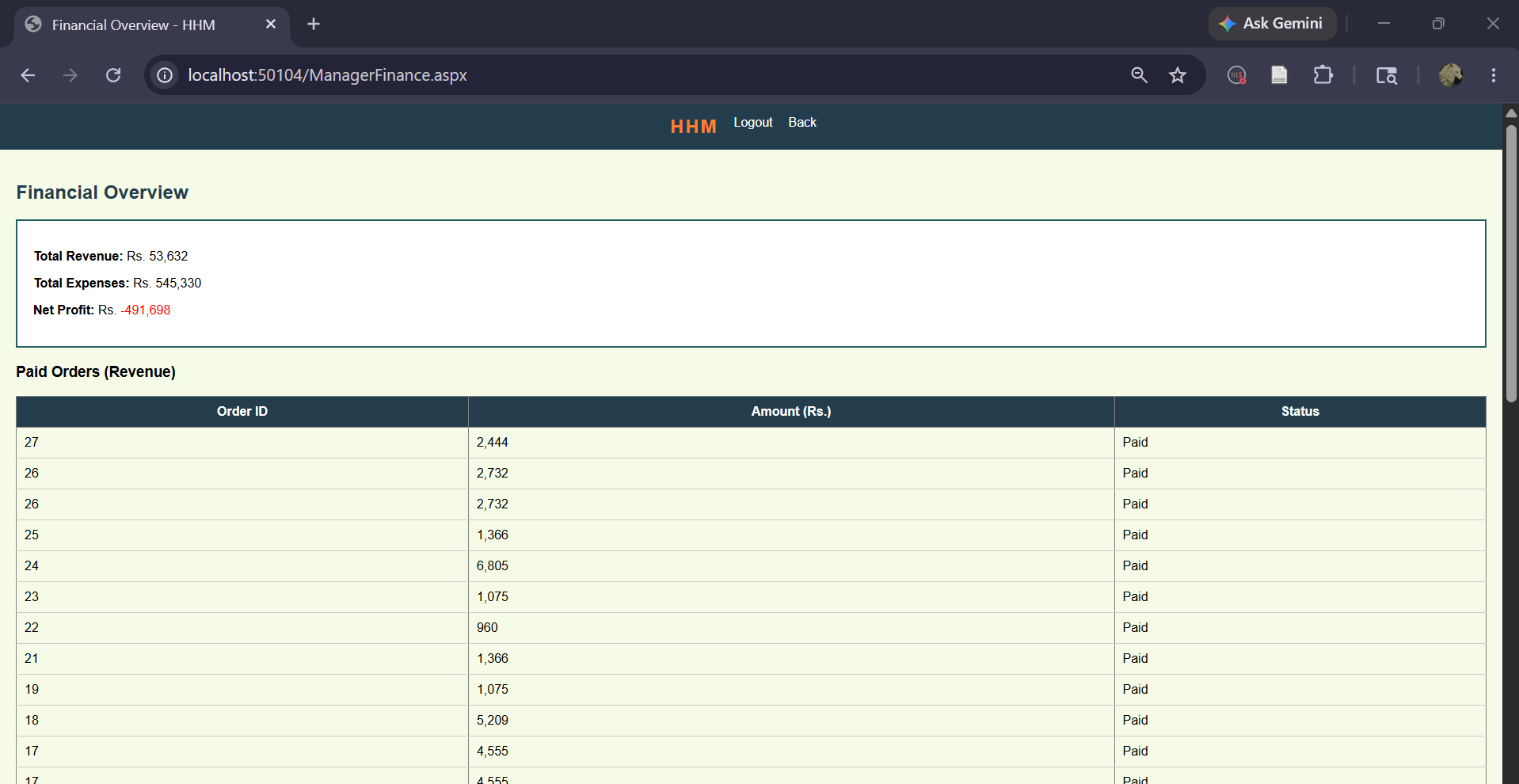This screenshot has width=1519, height=784.
Task: Click Order ID 23 cell
Action: point(242,597)
